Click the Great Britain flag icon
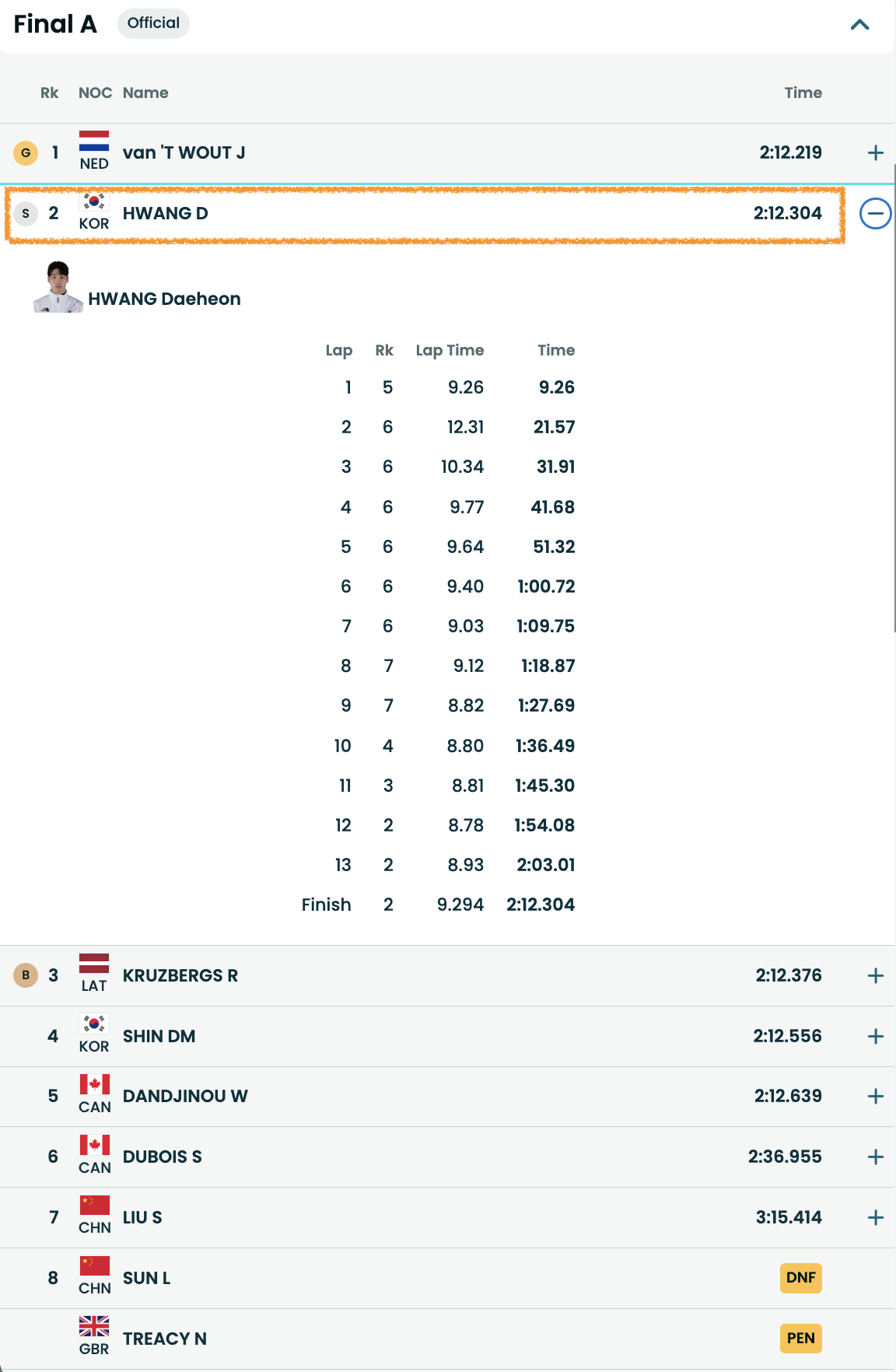 [x=94, y=1326]
